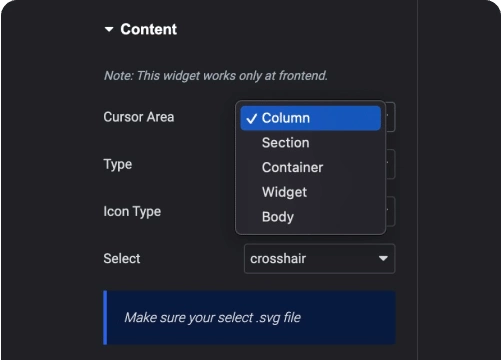Choose Section from Cursor Area list
501x360 pixels.
286,143
